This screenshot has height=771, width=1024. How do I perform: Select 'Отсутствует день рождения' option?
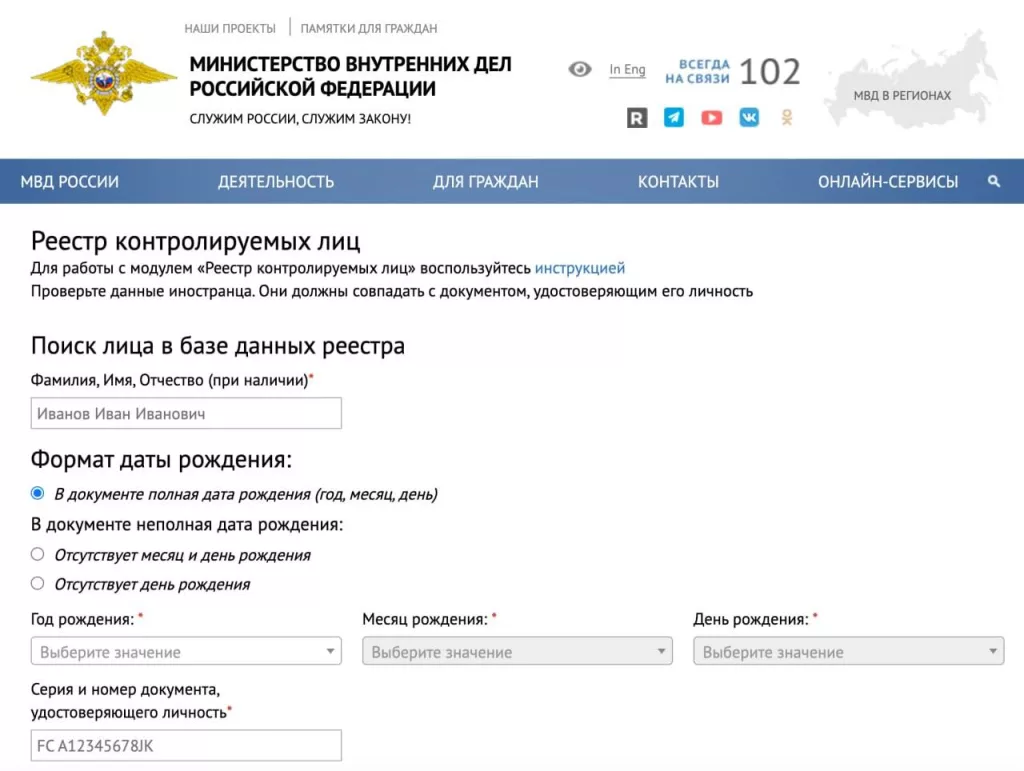coord(37,583)
